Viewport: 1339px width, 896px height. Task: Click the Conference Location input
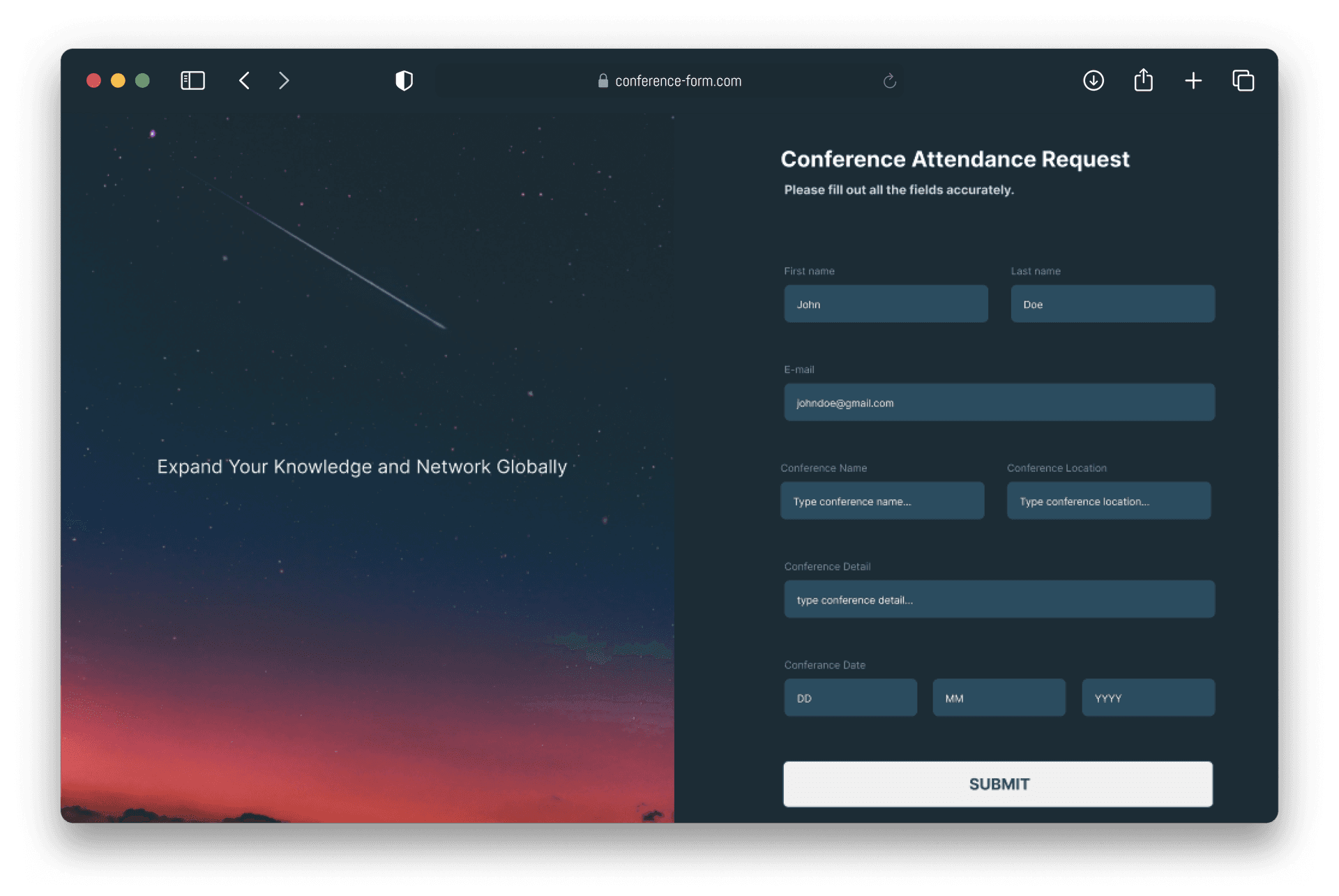click(1109, 501)
